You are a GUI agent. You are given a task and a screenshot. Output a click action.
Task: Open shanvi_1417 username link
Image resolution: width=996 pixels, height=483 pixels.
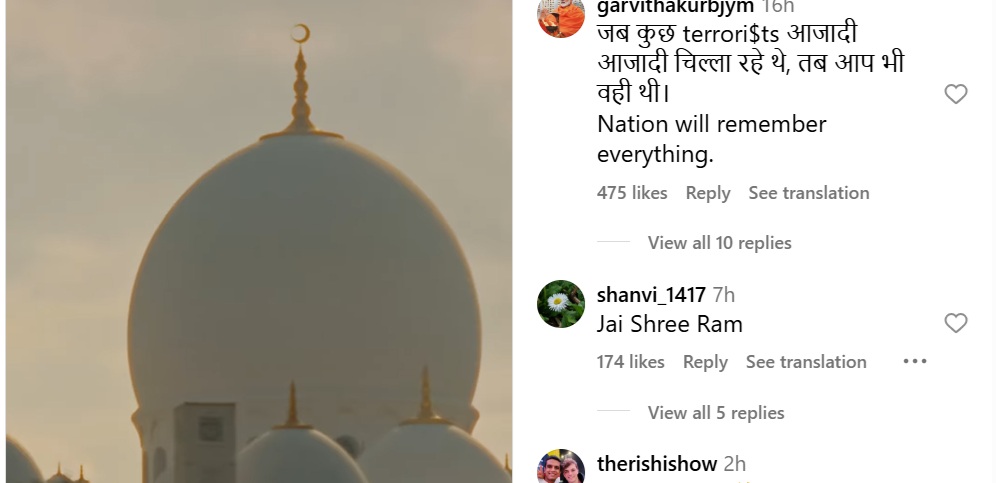click(651, 295)
